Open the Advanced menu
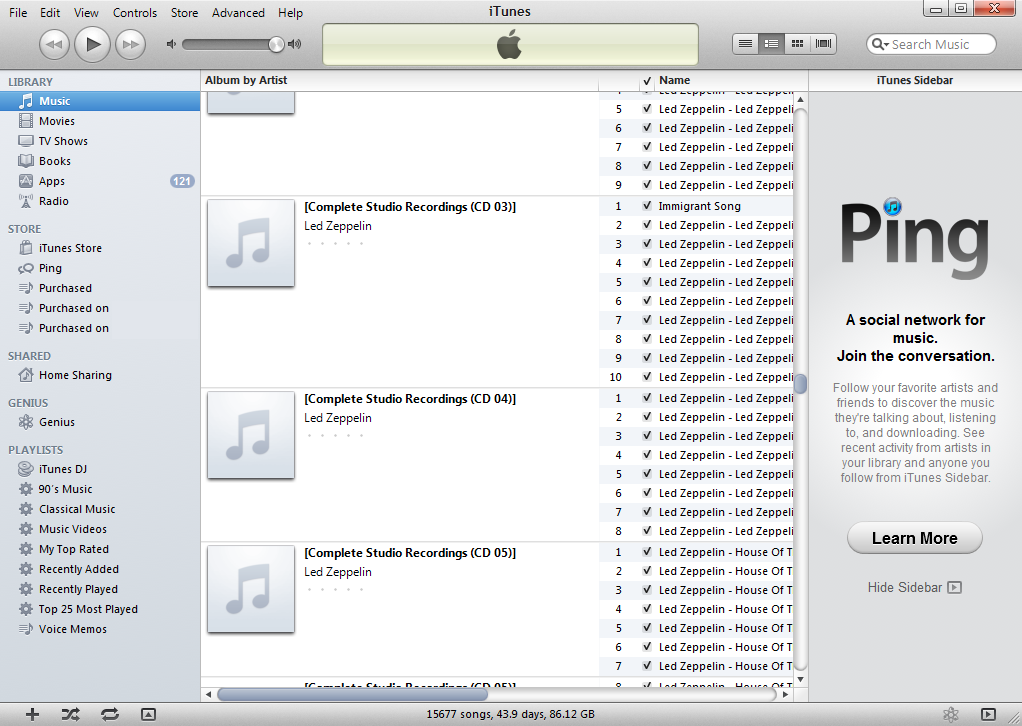The image size is (1022, 726). coord(238,12)
